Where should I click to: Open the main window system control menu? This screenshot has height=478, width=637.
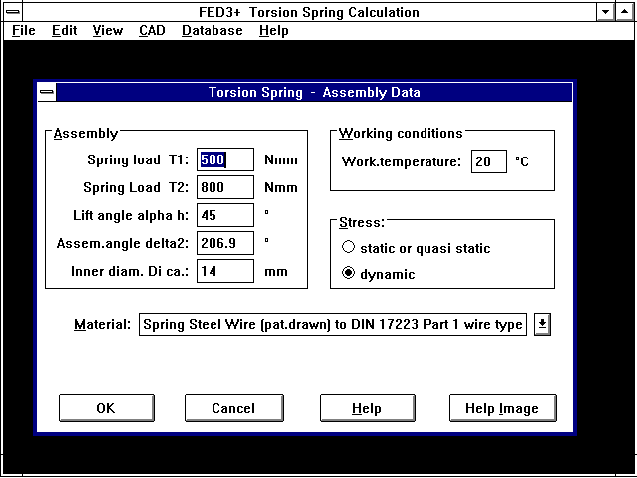coord(12,12)
